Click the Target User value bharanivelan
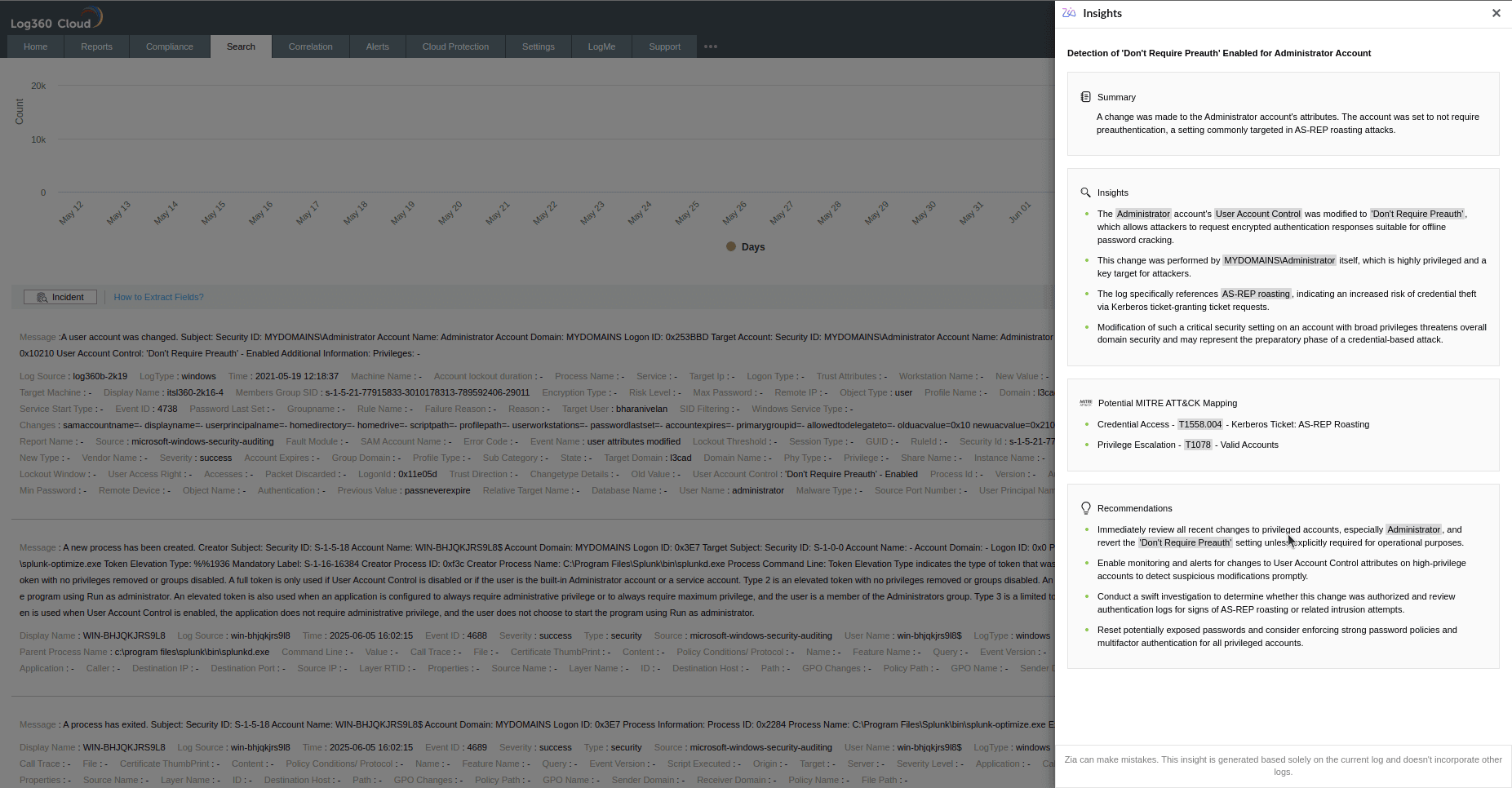 tap(641, 409)
